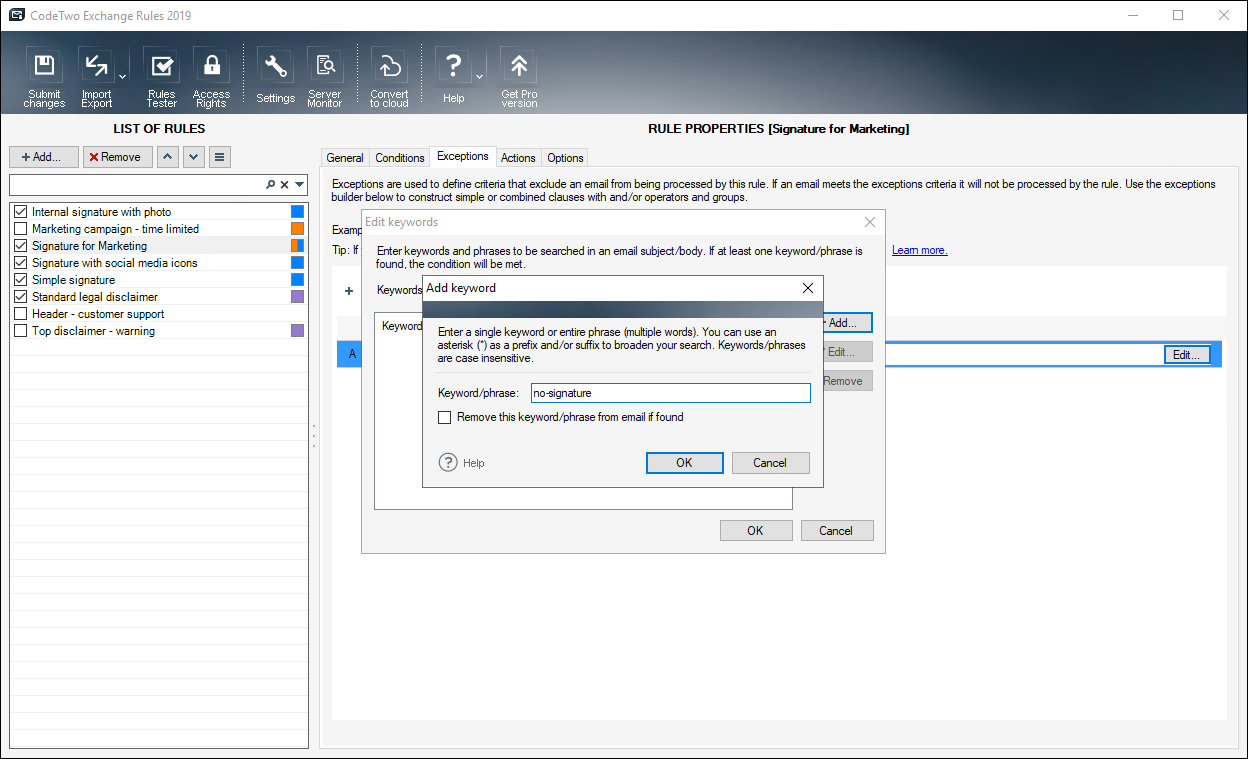
Task: Enable the Header - customer support rule
Action: coord(20,314)
